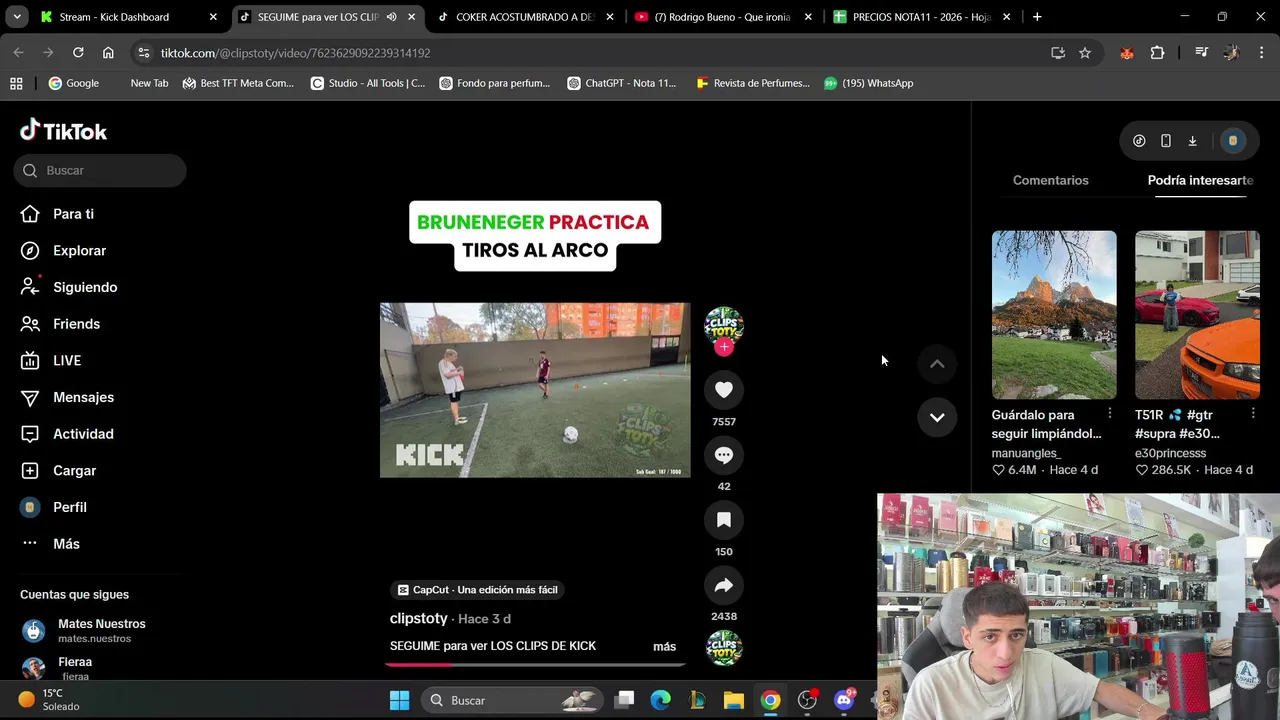Open the Chrome three-dot menu
The width and height of the screenshot is (1280, 720).
(1261, 53)
